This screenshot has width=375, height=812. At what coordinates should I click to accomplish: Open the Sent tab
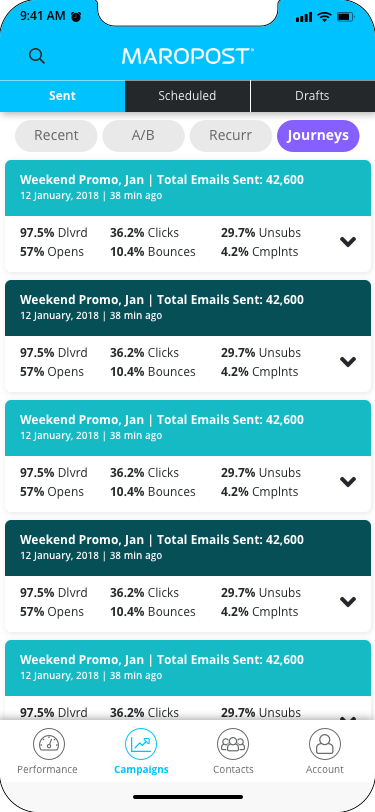click(x=62, y=96)
